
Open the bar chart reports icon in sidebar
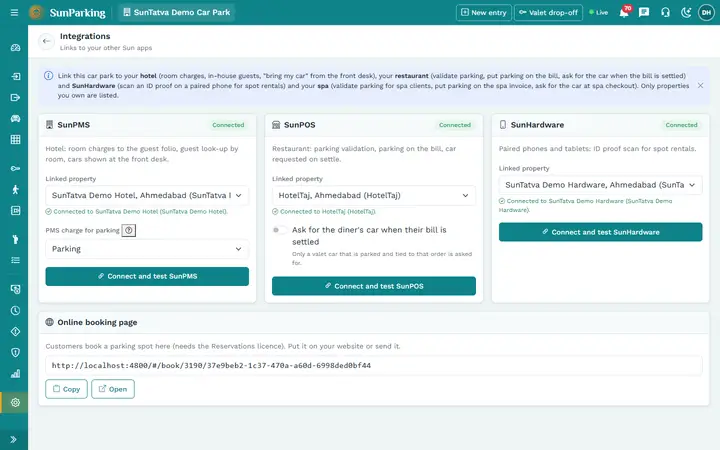click(x=15, y=374)
